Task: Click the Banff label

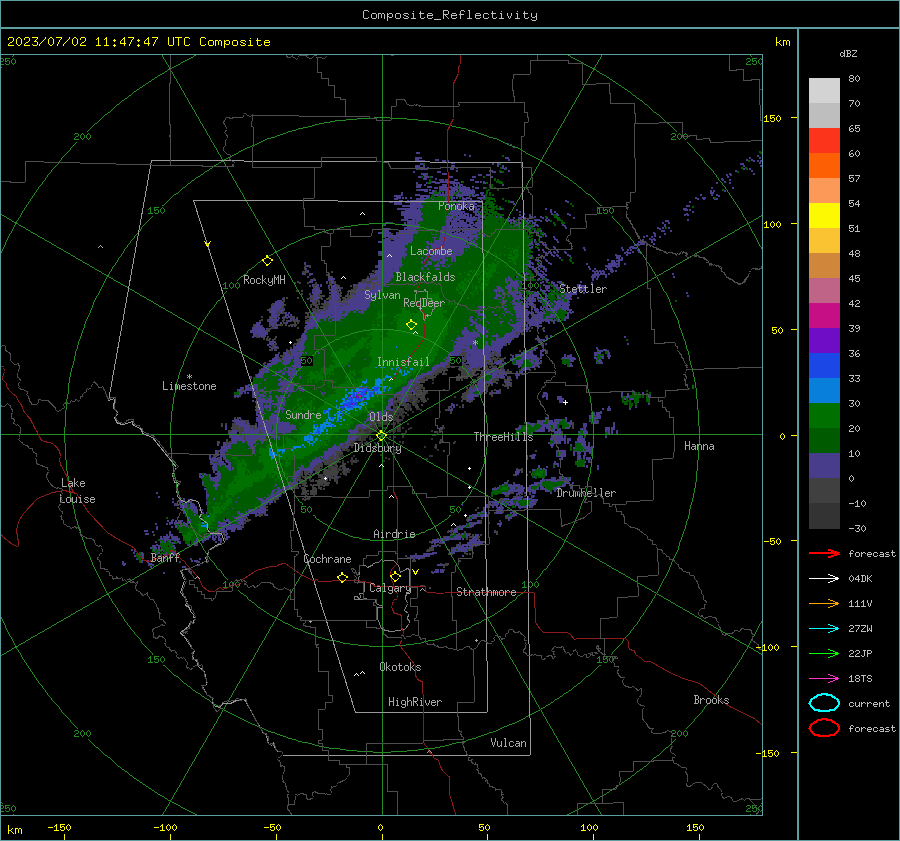Action: pyautogui.click(x=165, y=558)
